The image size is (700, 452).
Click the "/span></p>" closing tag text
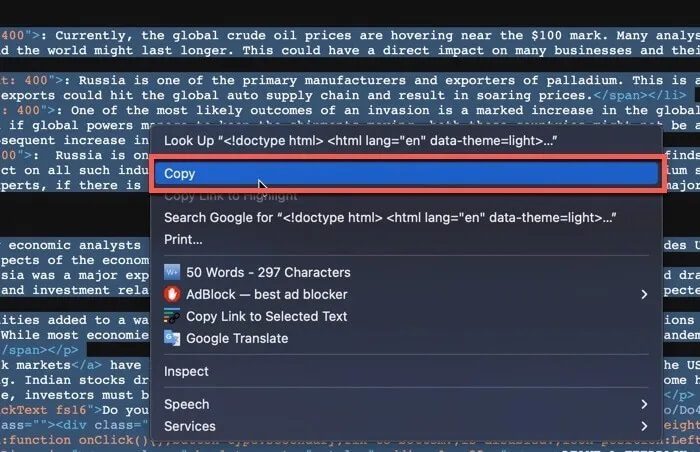(39, 350)
